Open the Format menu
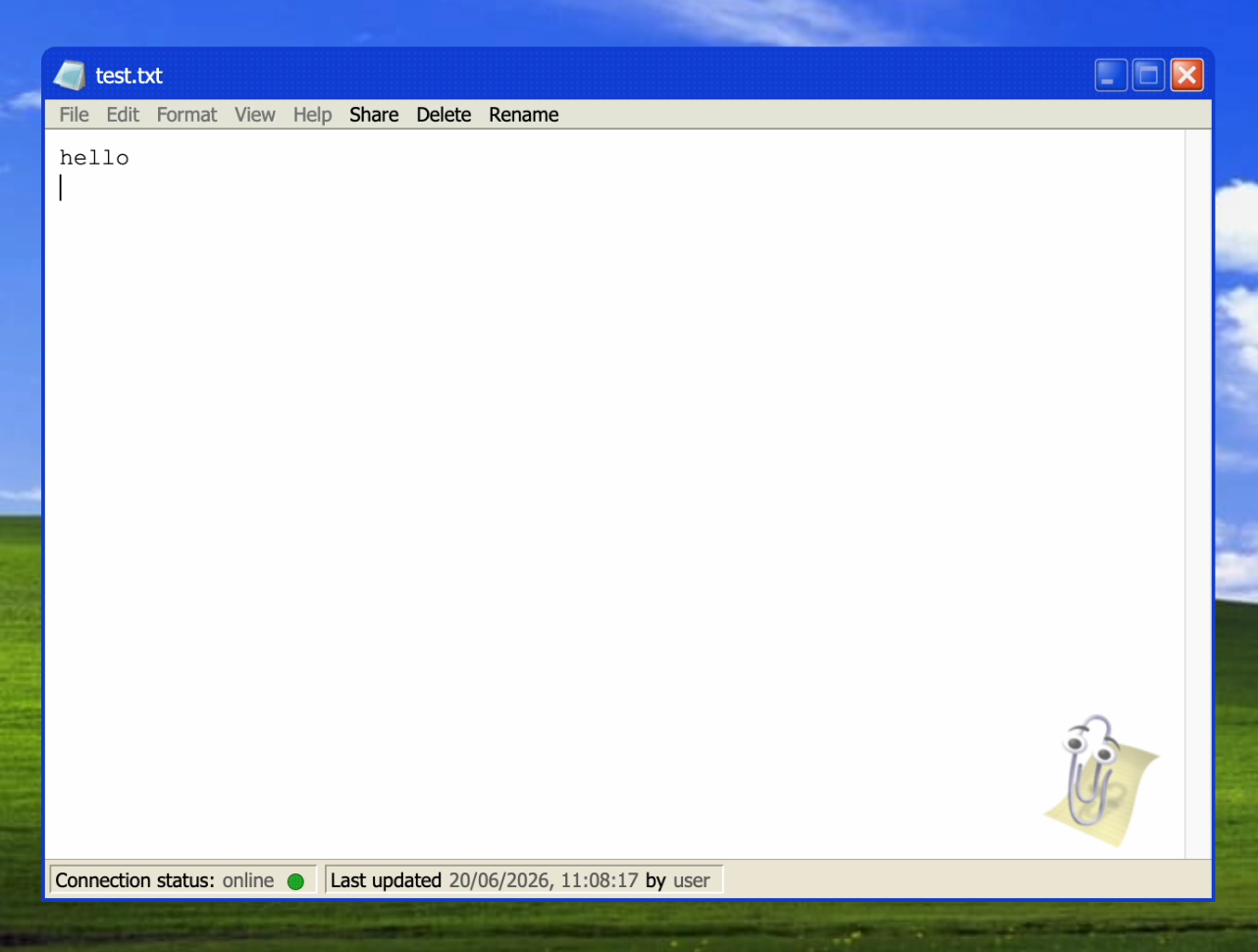 click(186, 115)
